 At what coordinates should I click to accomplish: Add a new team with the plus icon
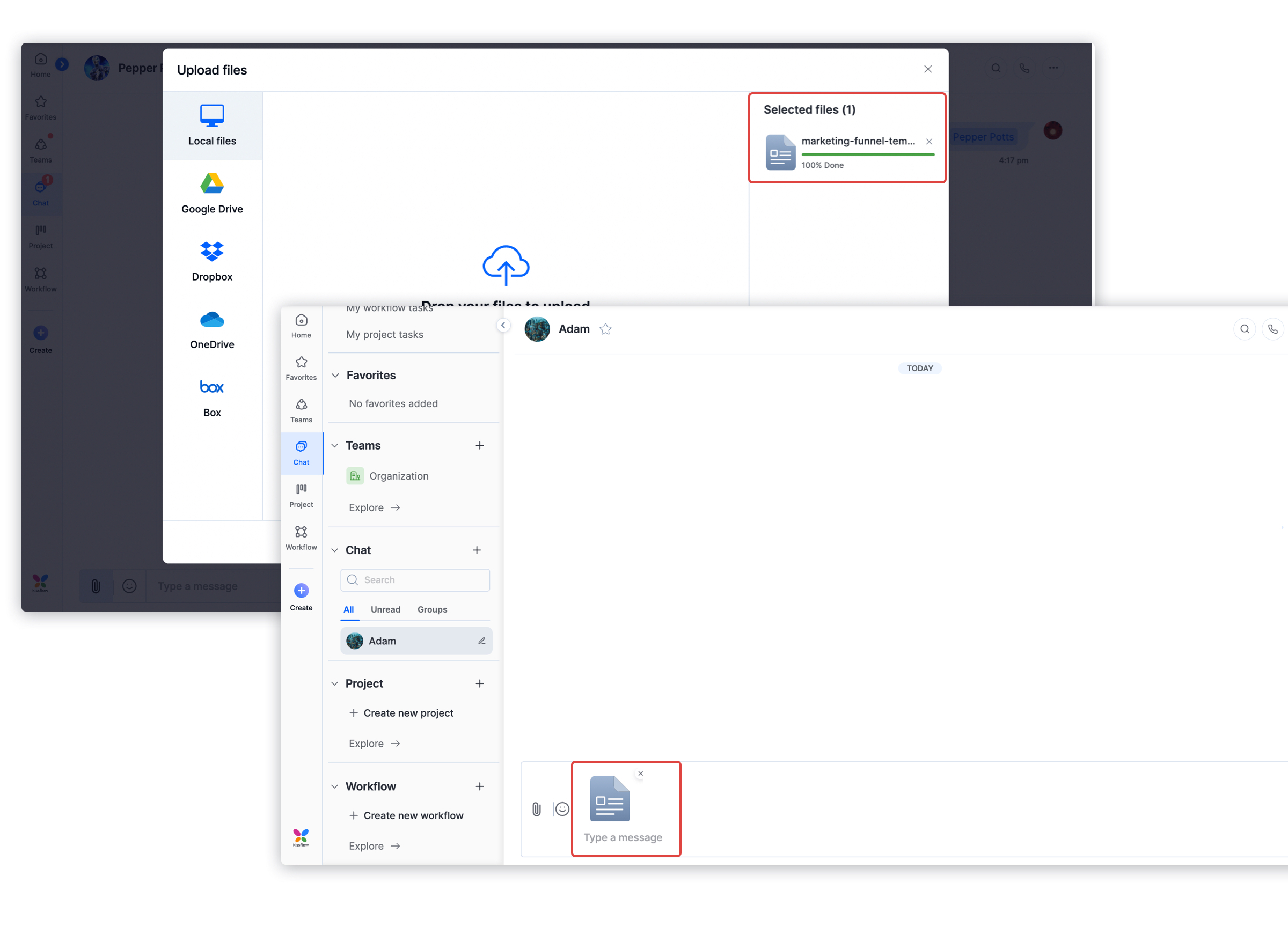pos(480,445)
